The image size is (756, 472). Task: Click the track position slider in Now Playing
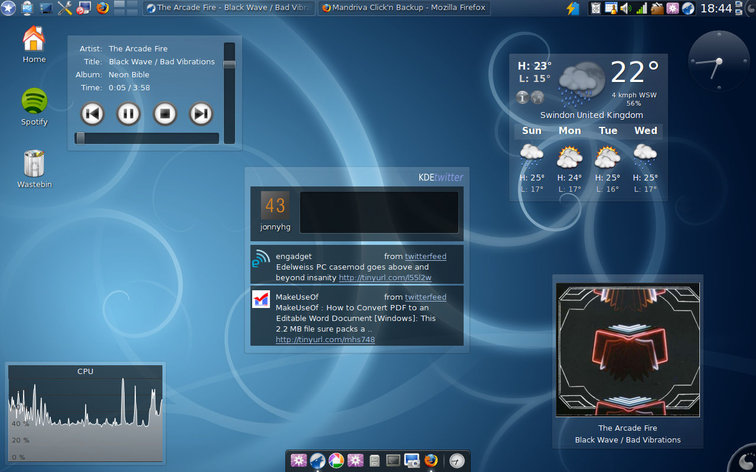pos(147,138)
